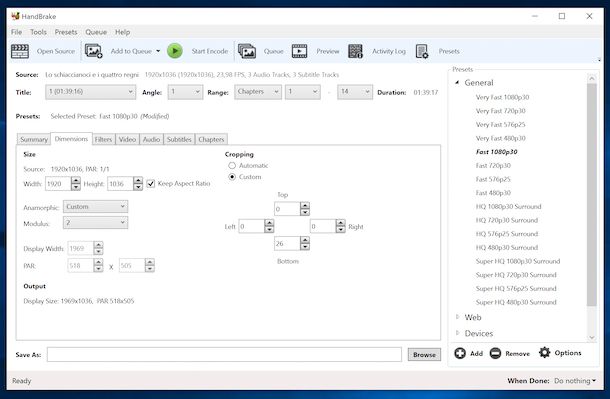
Task: Select the Fast 720p30 preset
Action: 493,165
